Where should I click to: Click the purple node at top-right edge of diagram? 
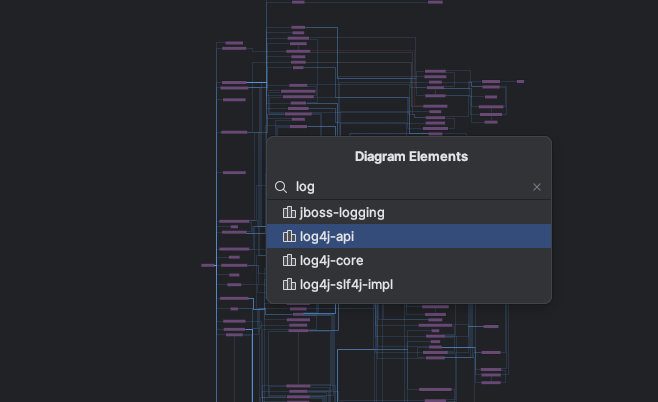pos(435,2)
